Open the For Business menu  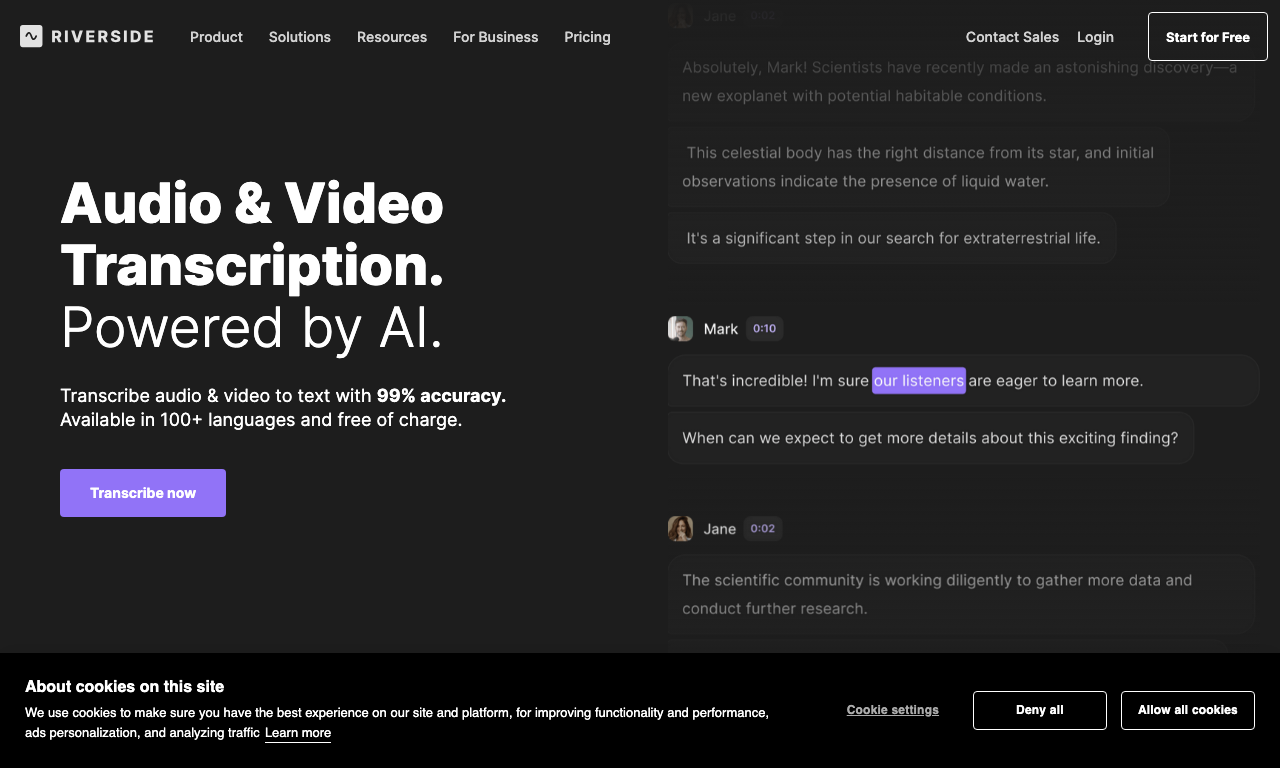point(495,37)
